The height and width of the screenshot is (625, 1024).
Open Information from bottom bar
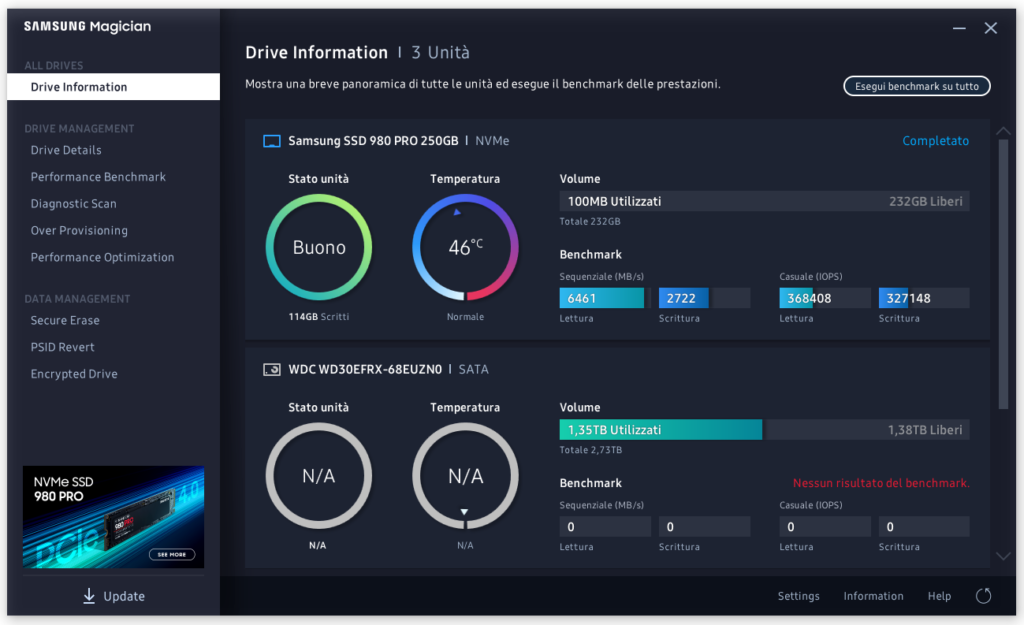(x=873, y=596)
